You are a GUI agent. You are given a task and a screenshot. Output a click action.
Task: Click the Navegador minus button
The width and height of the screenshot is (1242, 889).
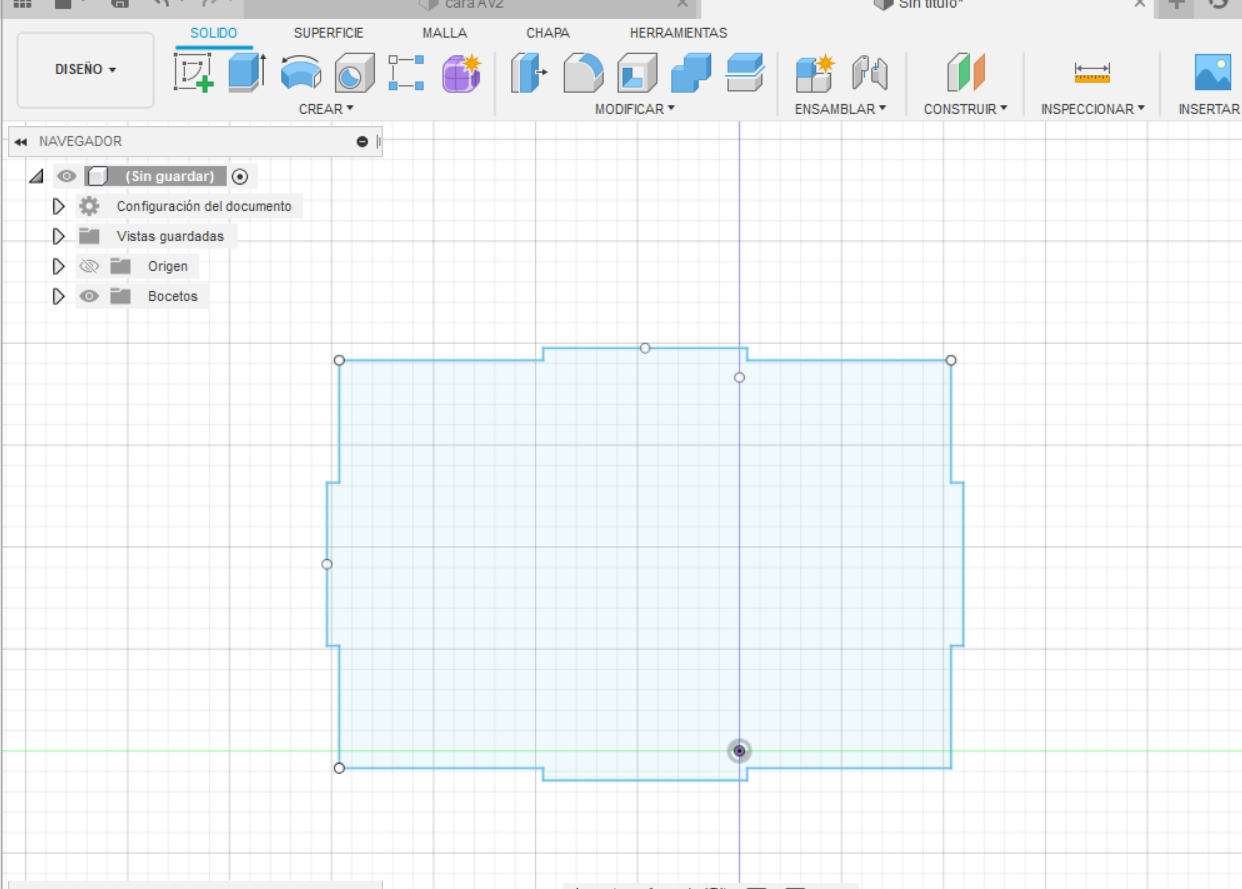(x=362, y=142)
